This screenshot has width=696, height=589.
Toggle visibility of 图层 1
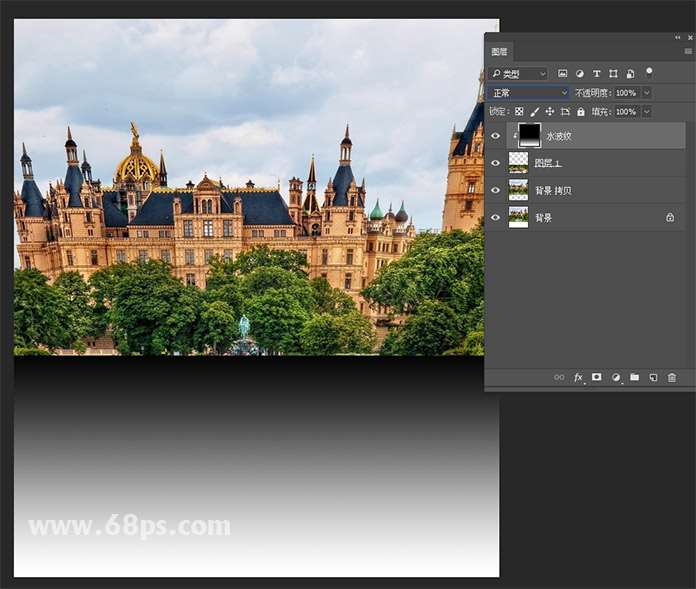pyautogui.click(x=495, y=162)
